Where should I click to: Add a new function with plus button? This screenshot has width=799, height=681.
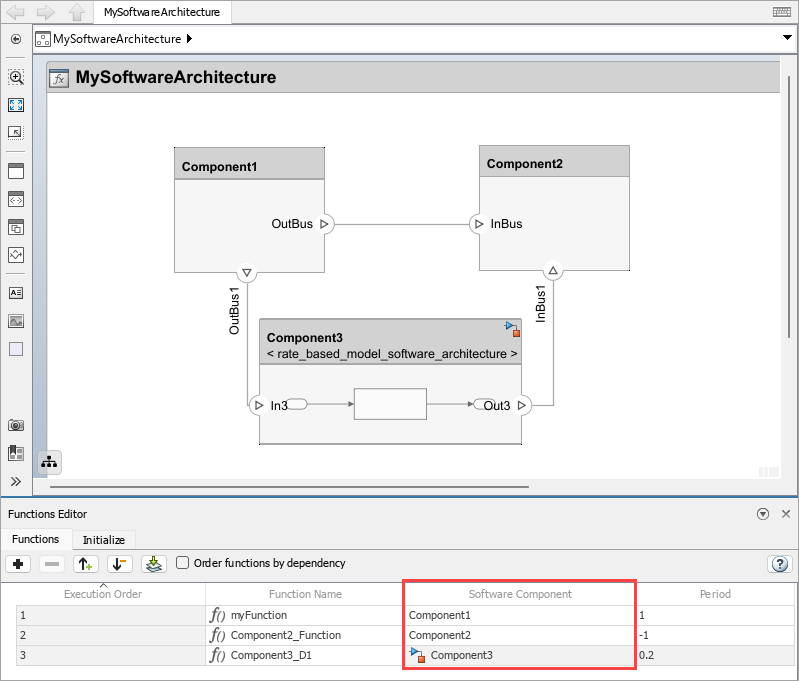[19, 564]
